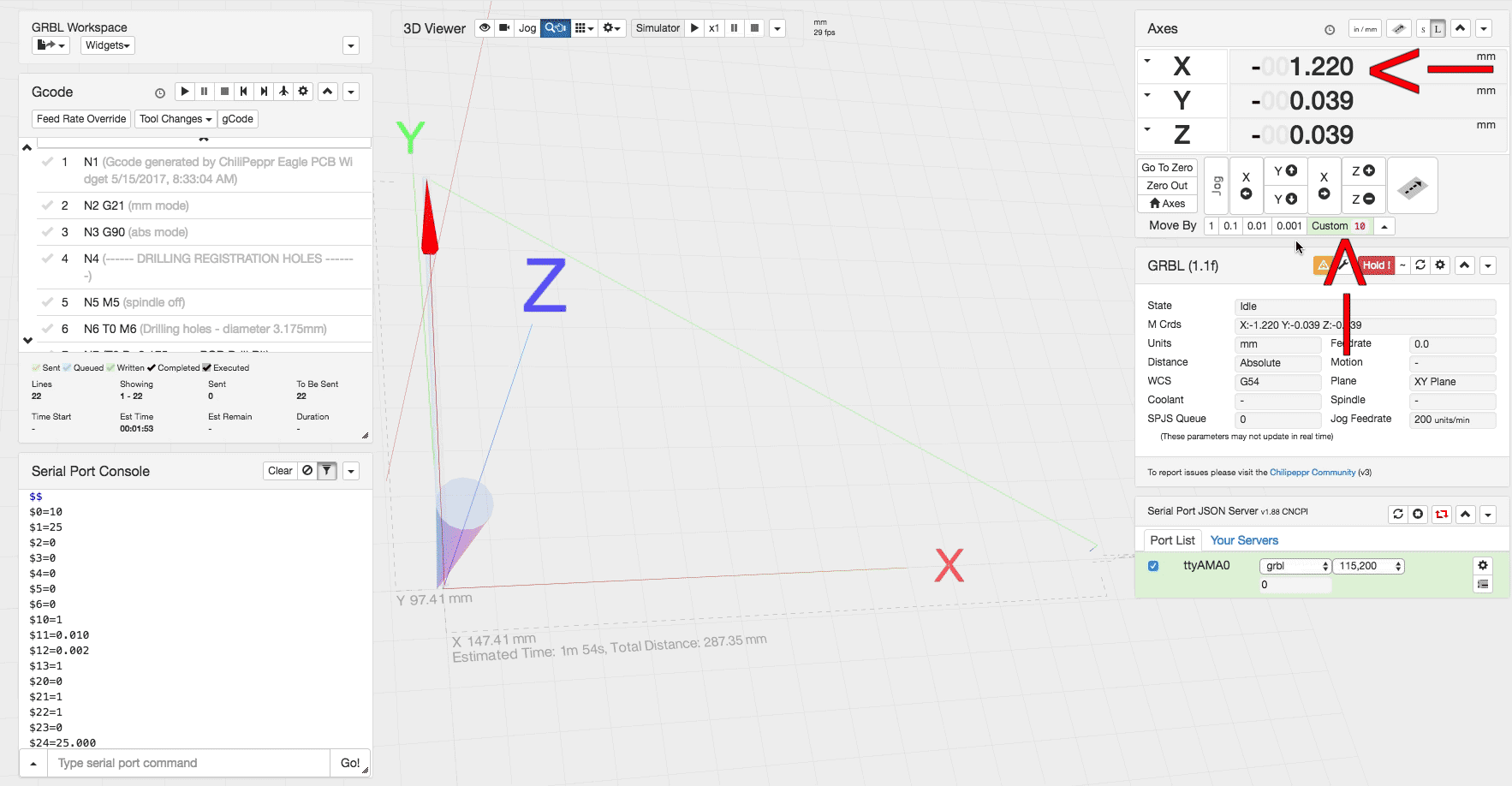Toggle the in / mm units button
The height and width of the screenshot is (786, 1512).
[x=1365, y=29]
